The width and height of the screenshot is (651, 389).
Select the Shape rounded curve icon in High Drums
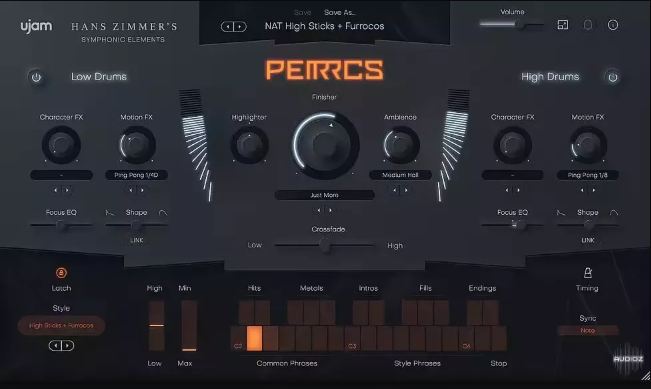click(614, 213)
